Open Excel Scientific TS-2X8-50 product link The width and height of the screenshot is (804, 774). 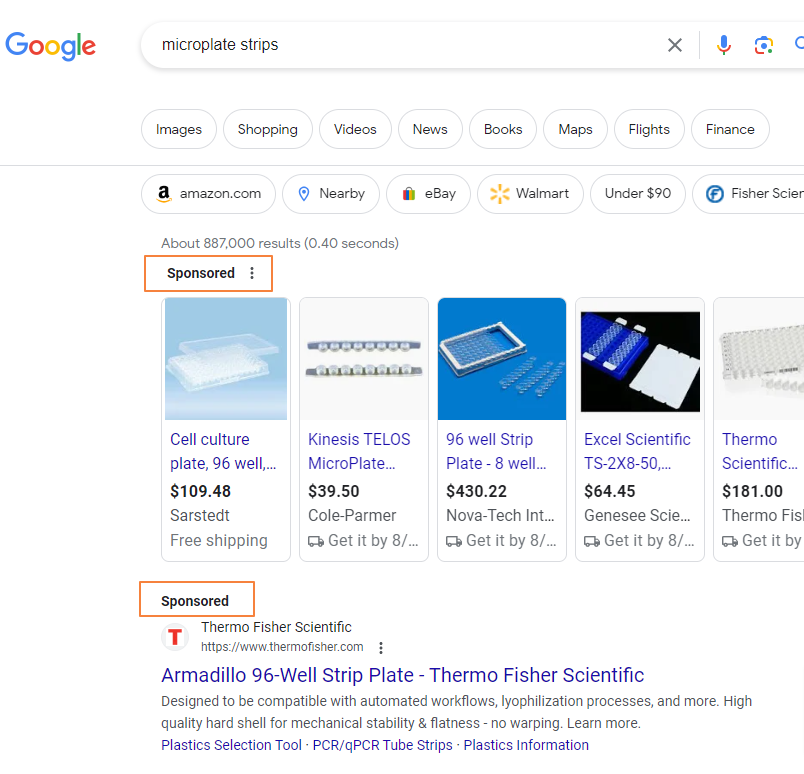637,451
